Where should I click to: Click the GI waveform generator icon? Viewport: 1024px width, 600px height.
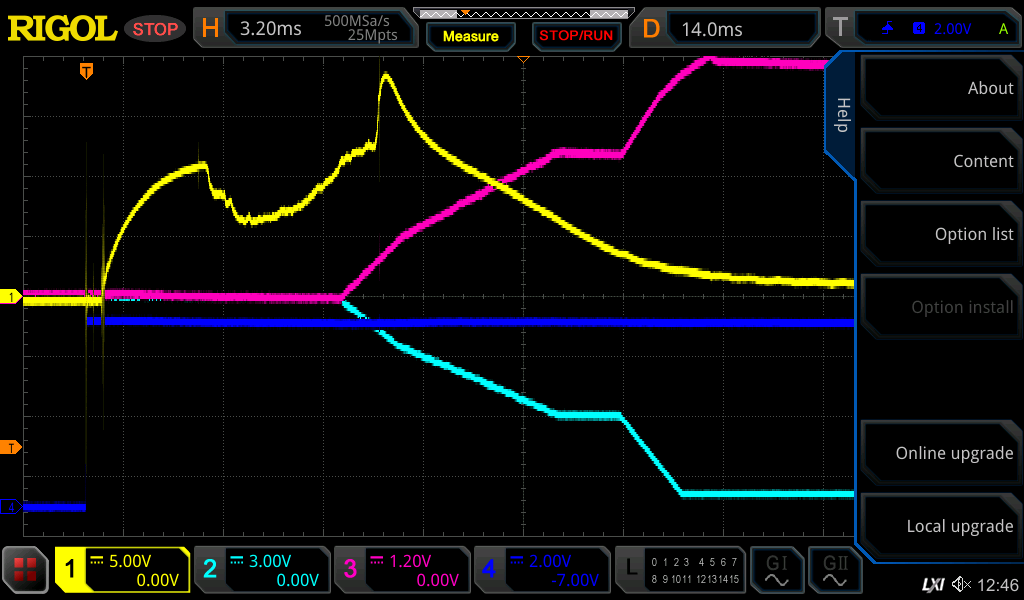[777, 570]
